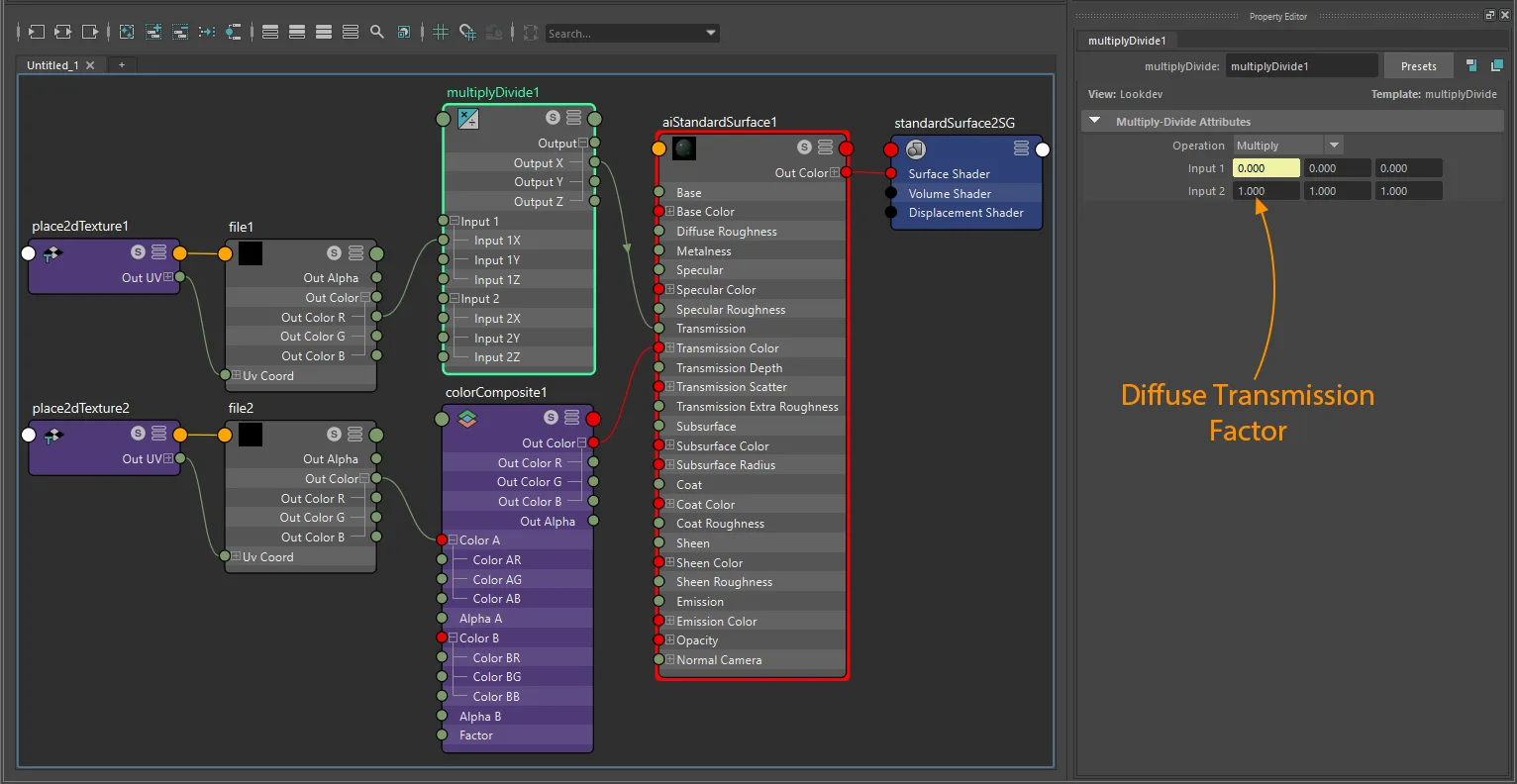The height and width of the screenshot is (784, 1517).
Task: Toggle the grid display icon
Action: (x=441, y=32)
